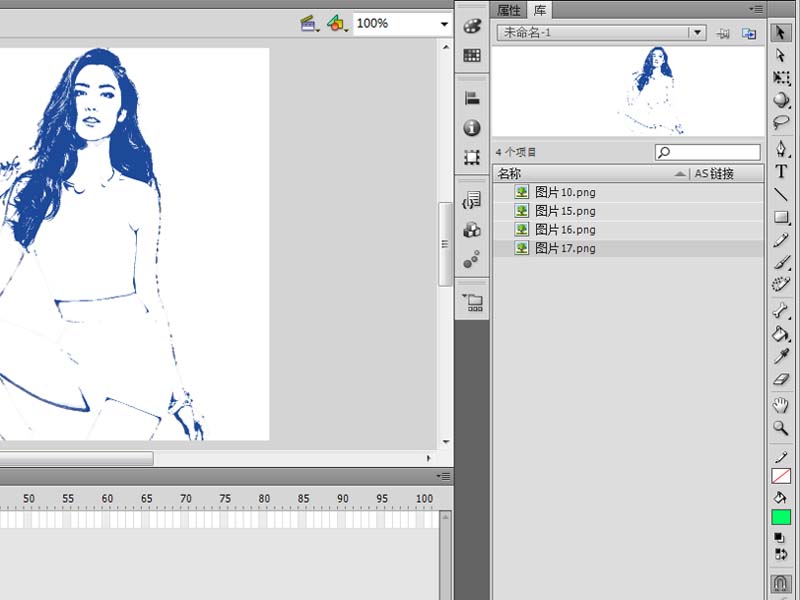Select the Pen tool
Screen dimensions: 800x600
click(x=781, y=149)
